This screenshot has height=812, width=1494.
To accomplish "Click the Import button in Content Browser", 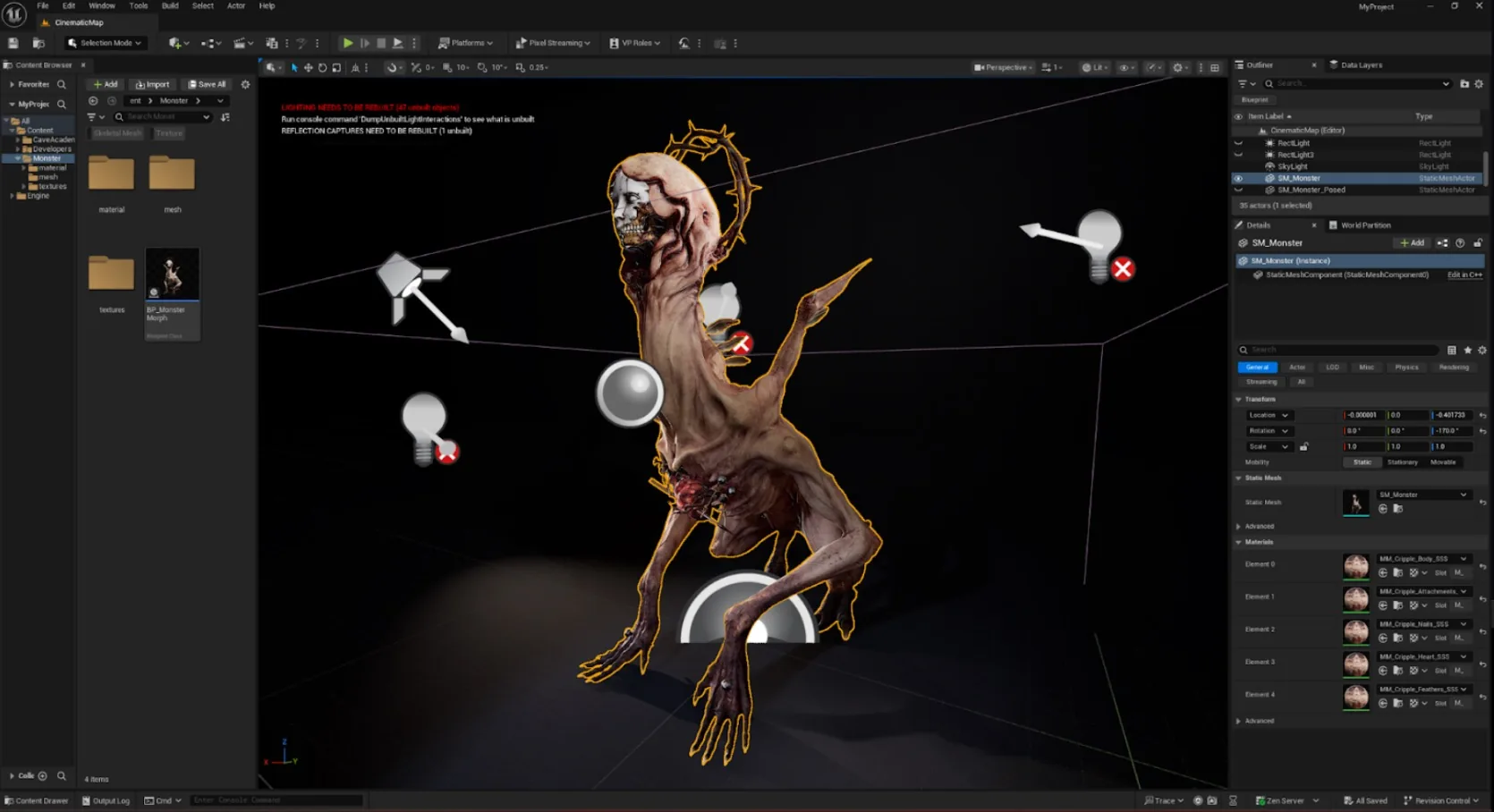I will pyautogui.click(x=152, y=84).
